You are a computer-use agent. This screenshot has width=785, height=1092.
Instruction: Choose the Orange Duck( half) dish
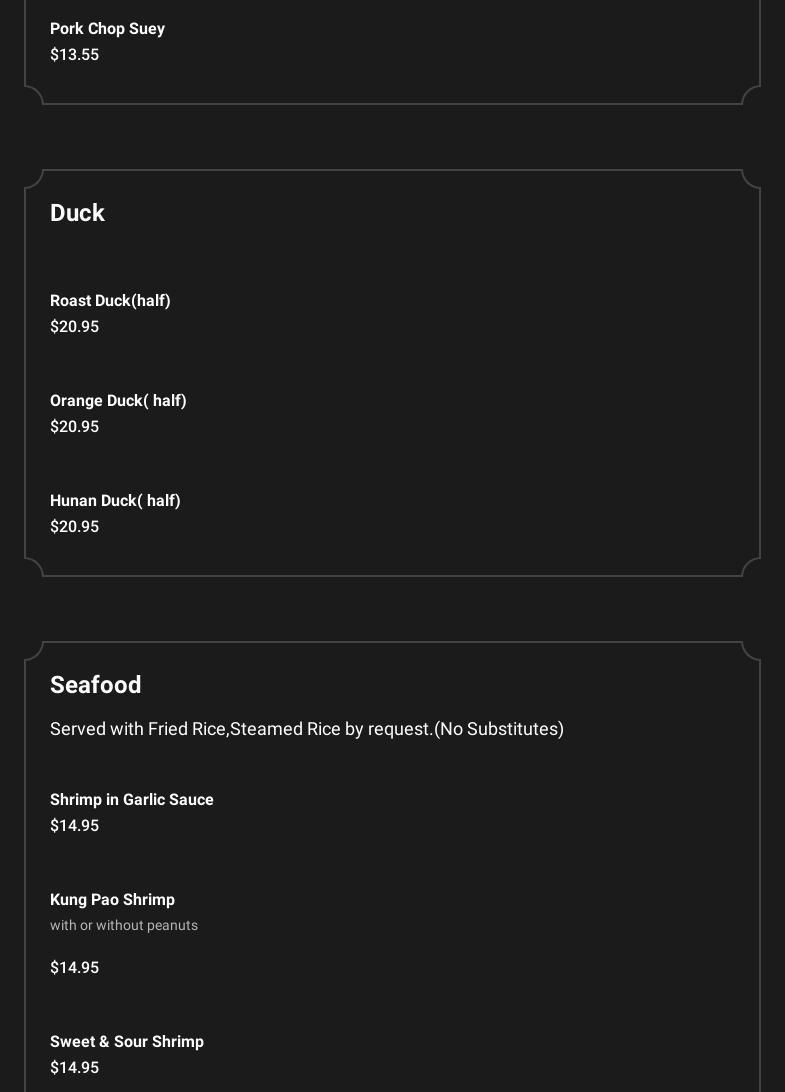pos(118,401)
